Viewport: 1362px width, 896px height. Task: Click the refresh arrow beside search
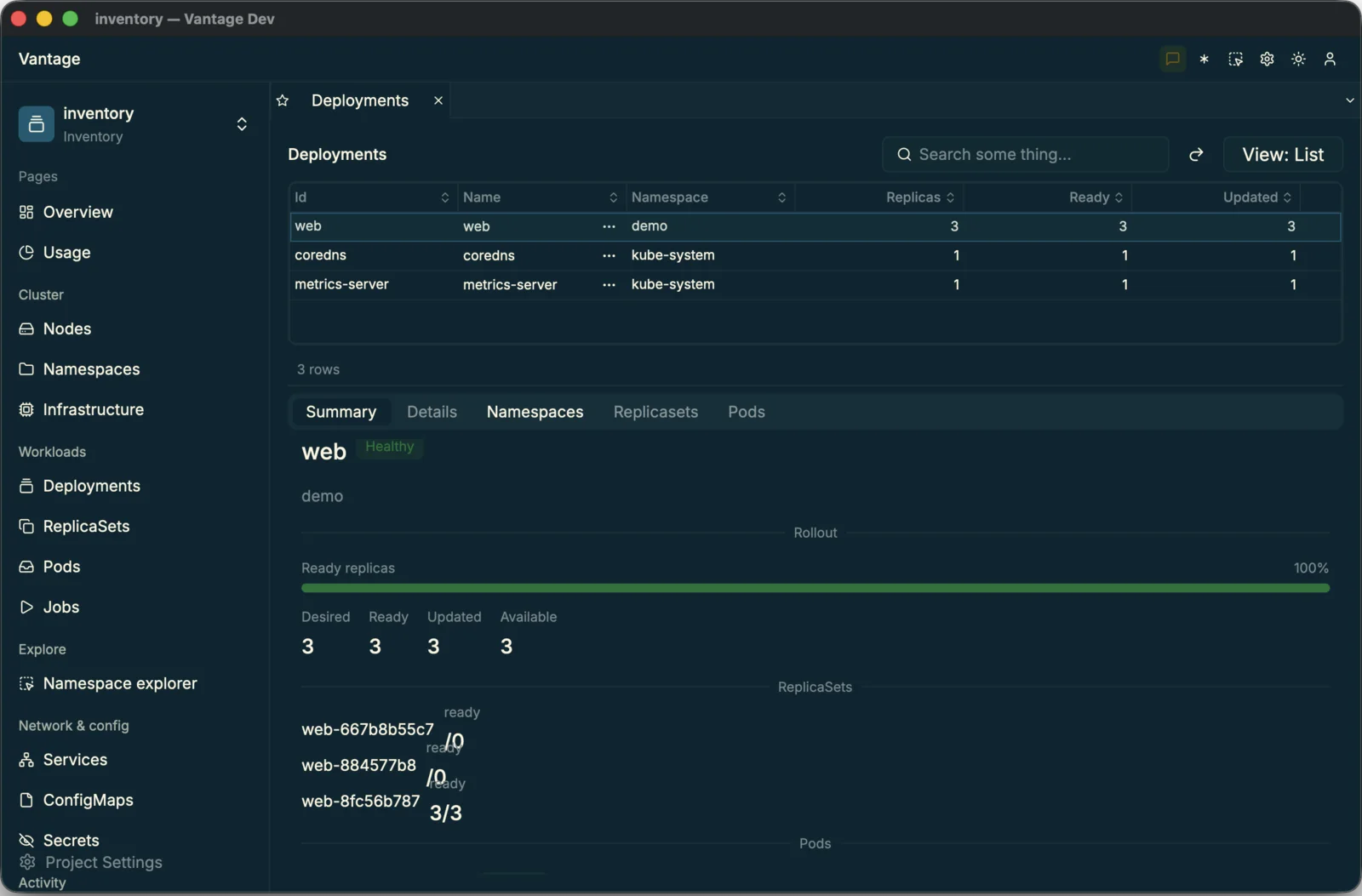[1196, 155]
